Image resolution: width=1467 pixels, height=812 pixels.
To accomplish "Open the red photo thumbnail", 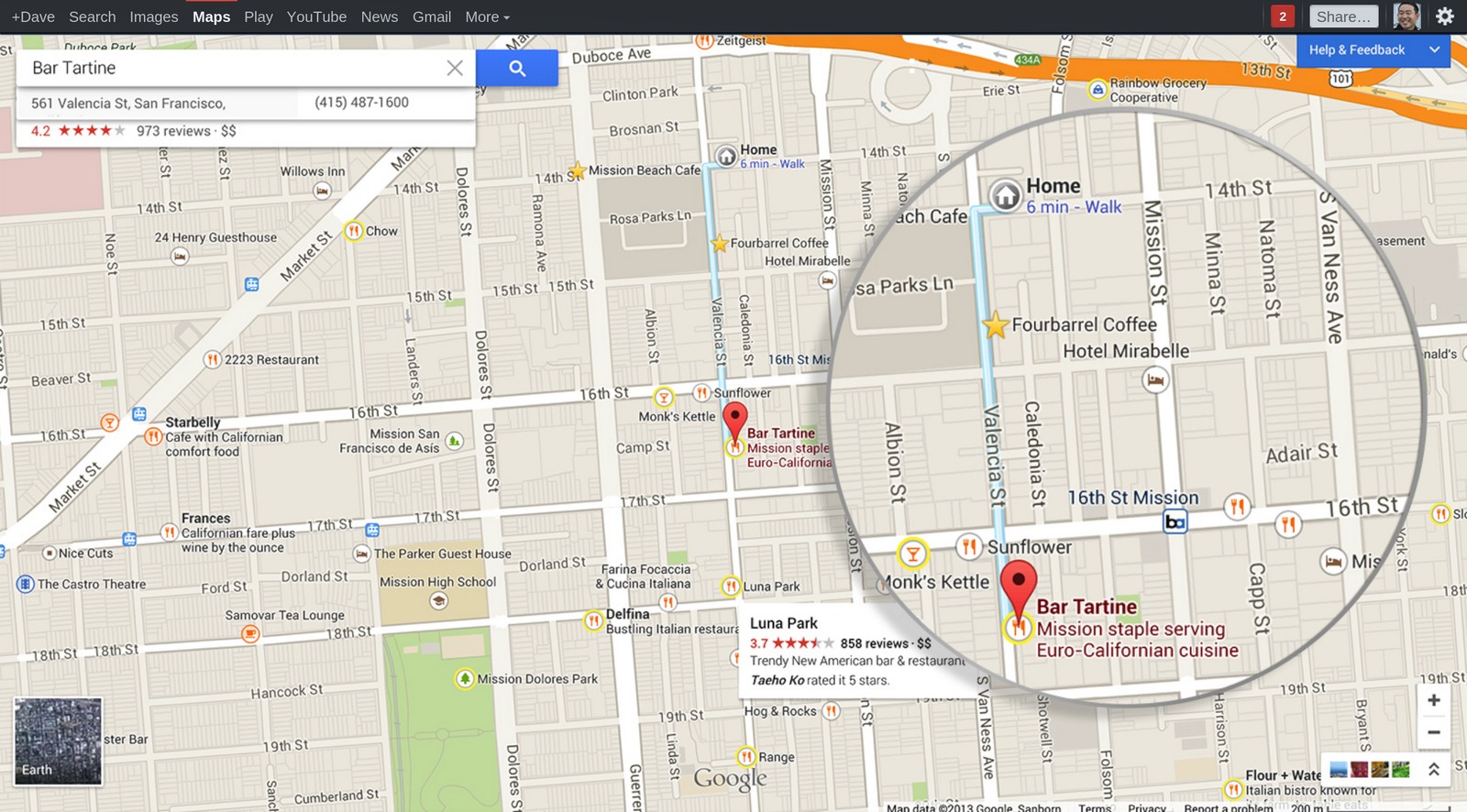I will pyautogui.click(x=1360, y=770).
